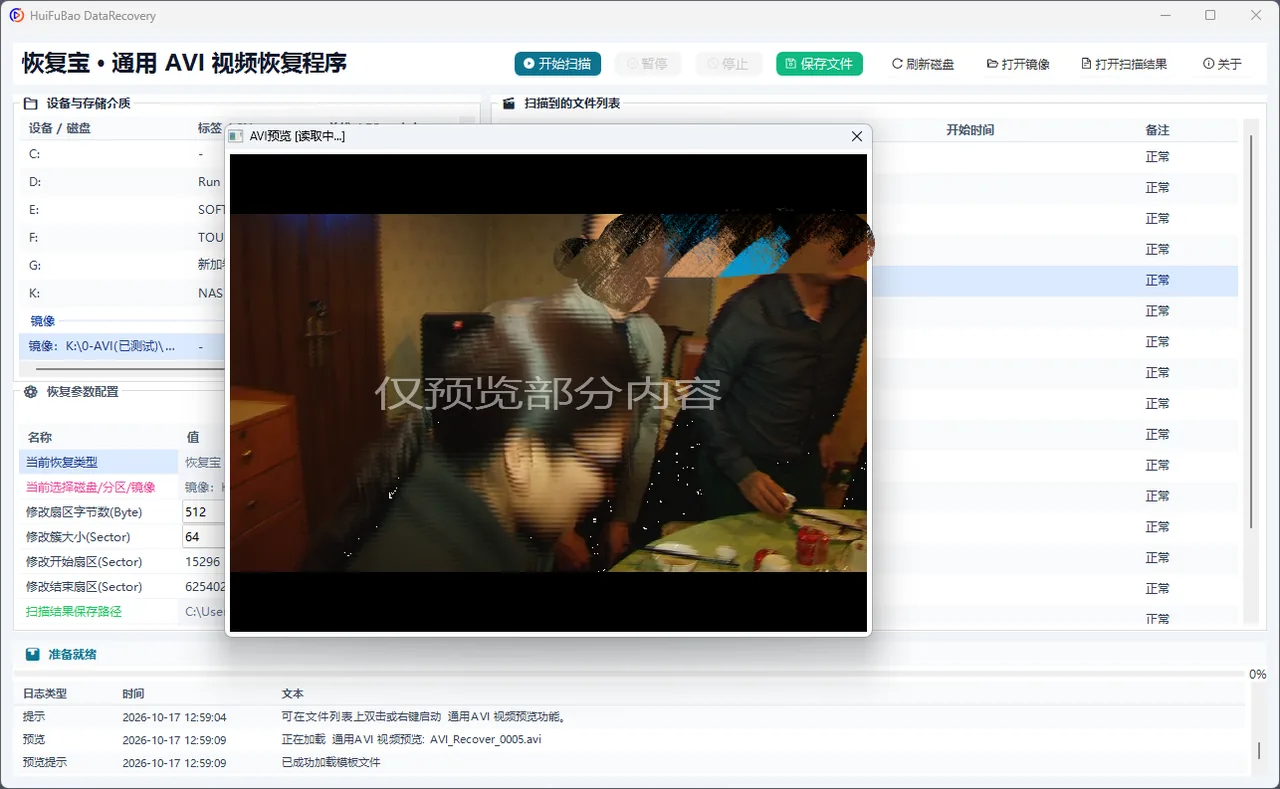The height and width of the screenshot is (789, 1280).
Task: Select the 镜像: K:\0-AVI(已测试) image entry
Action: pos(122,346)
